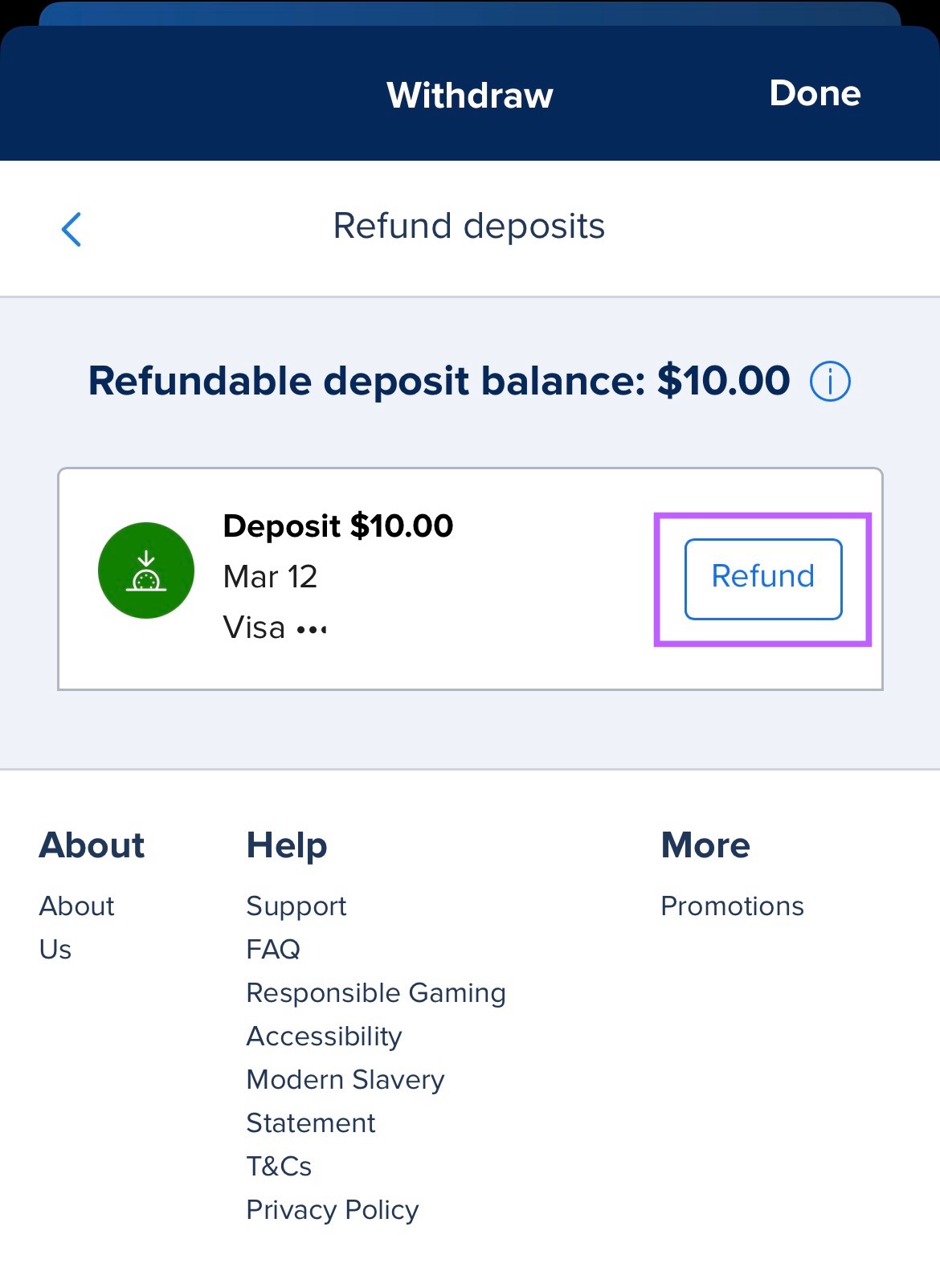Open the Accessibility page

point(324,1037)
